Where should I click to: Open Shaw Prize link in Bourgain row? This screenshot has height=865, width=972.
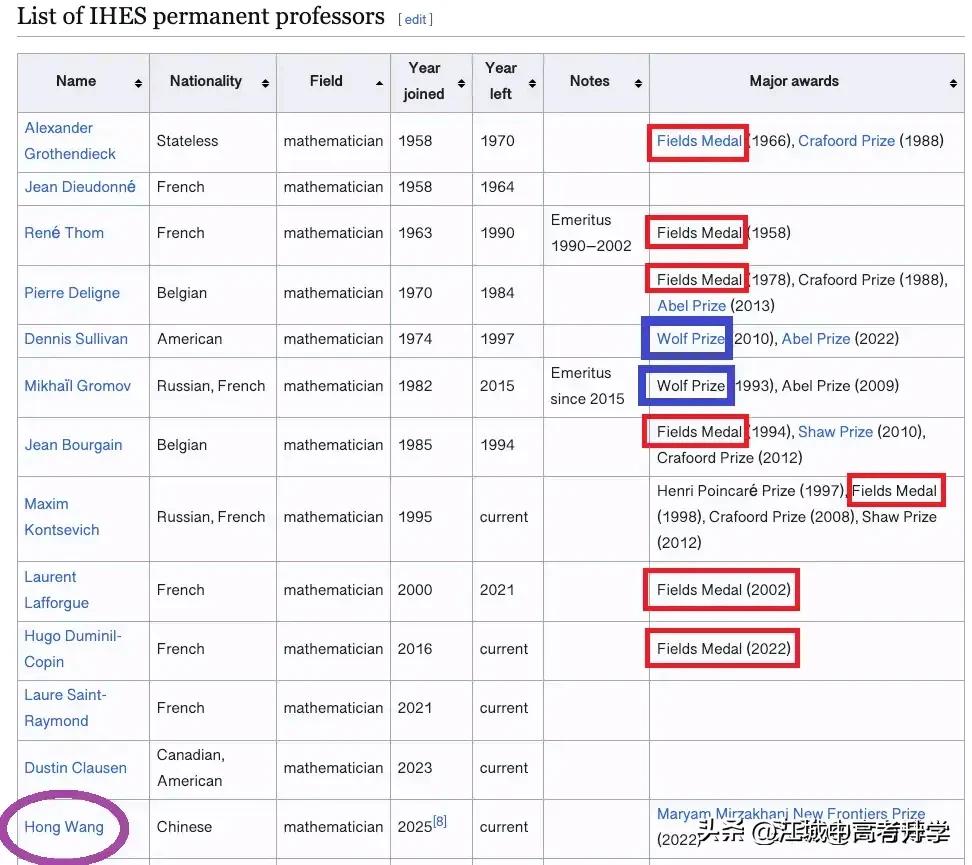pos(835,432)
